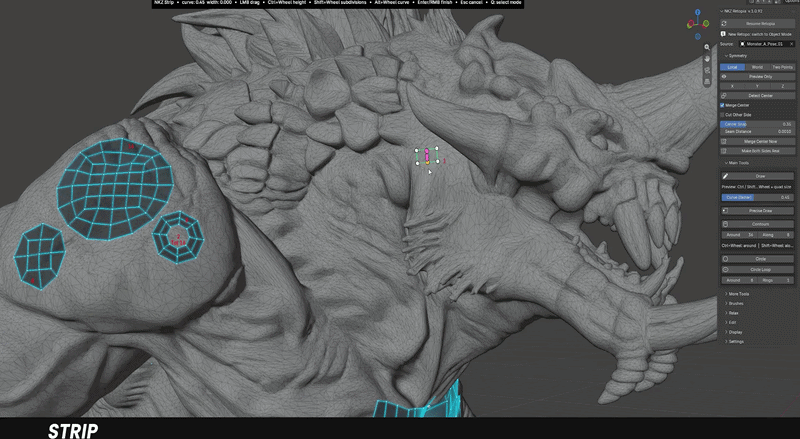Toggle Z axis symmetry
Screen dimensions: 800x439
pos(782,86)
